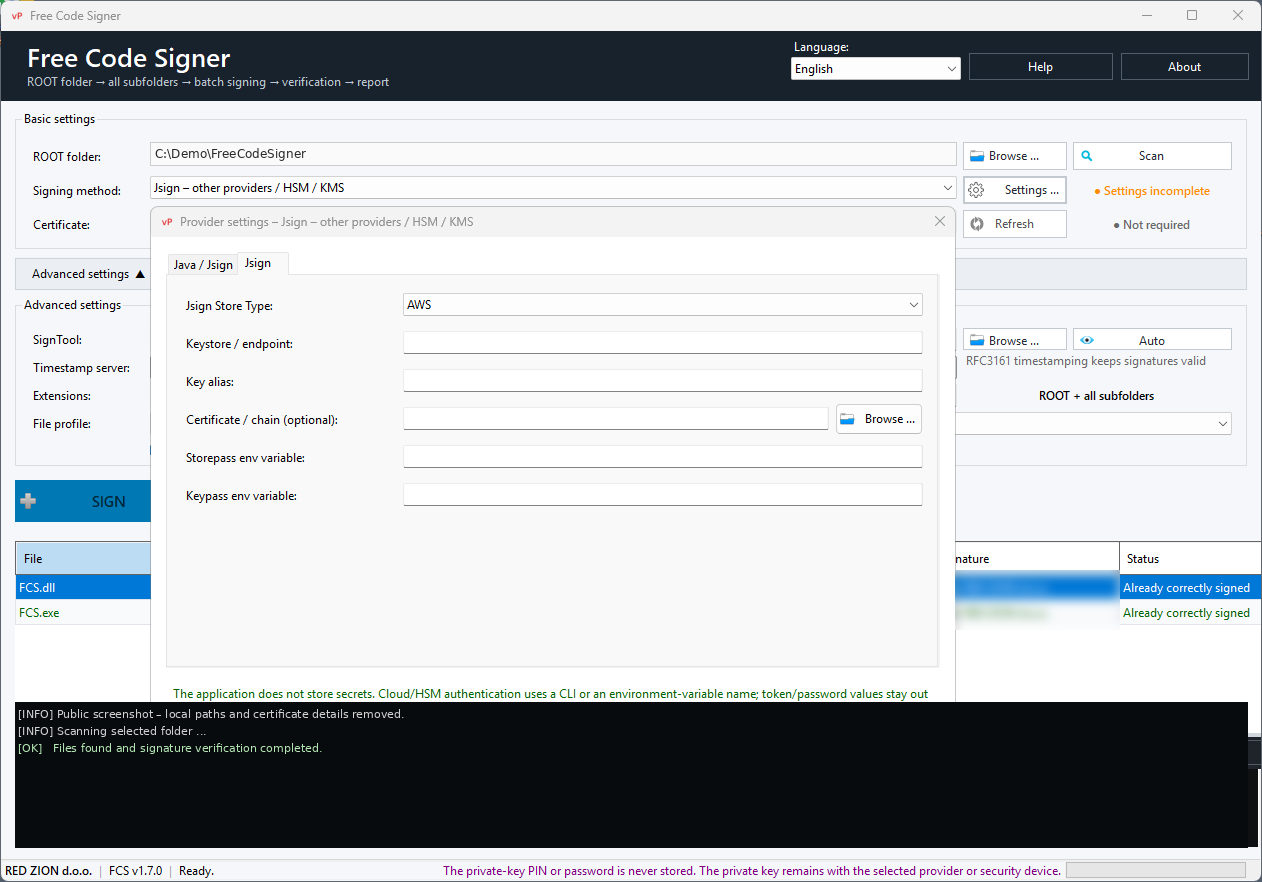
Task: Click FCS.exe's Already correctly signed status
Action: tap(1186, 613)
